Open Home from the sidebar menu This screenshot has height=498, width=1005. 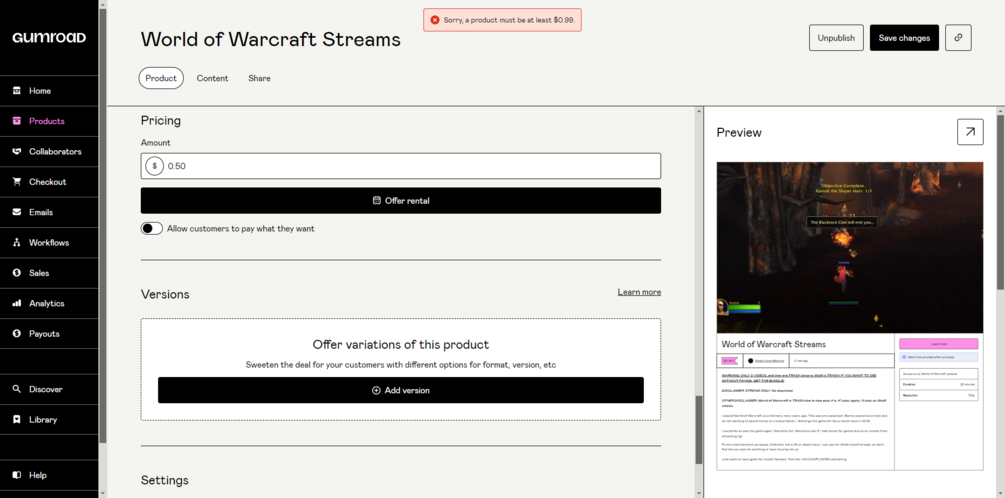coord(49,90)
